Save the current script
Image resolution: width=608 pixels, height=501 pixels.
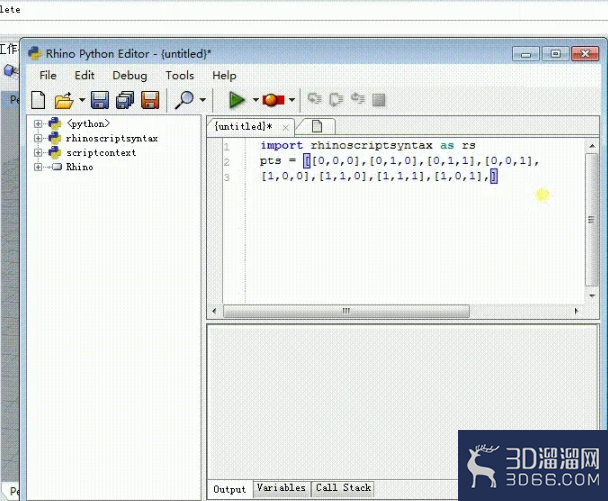[x=100, y=100]
